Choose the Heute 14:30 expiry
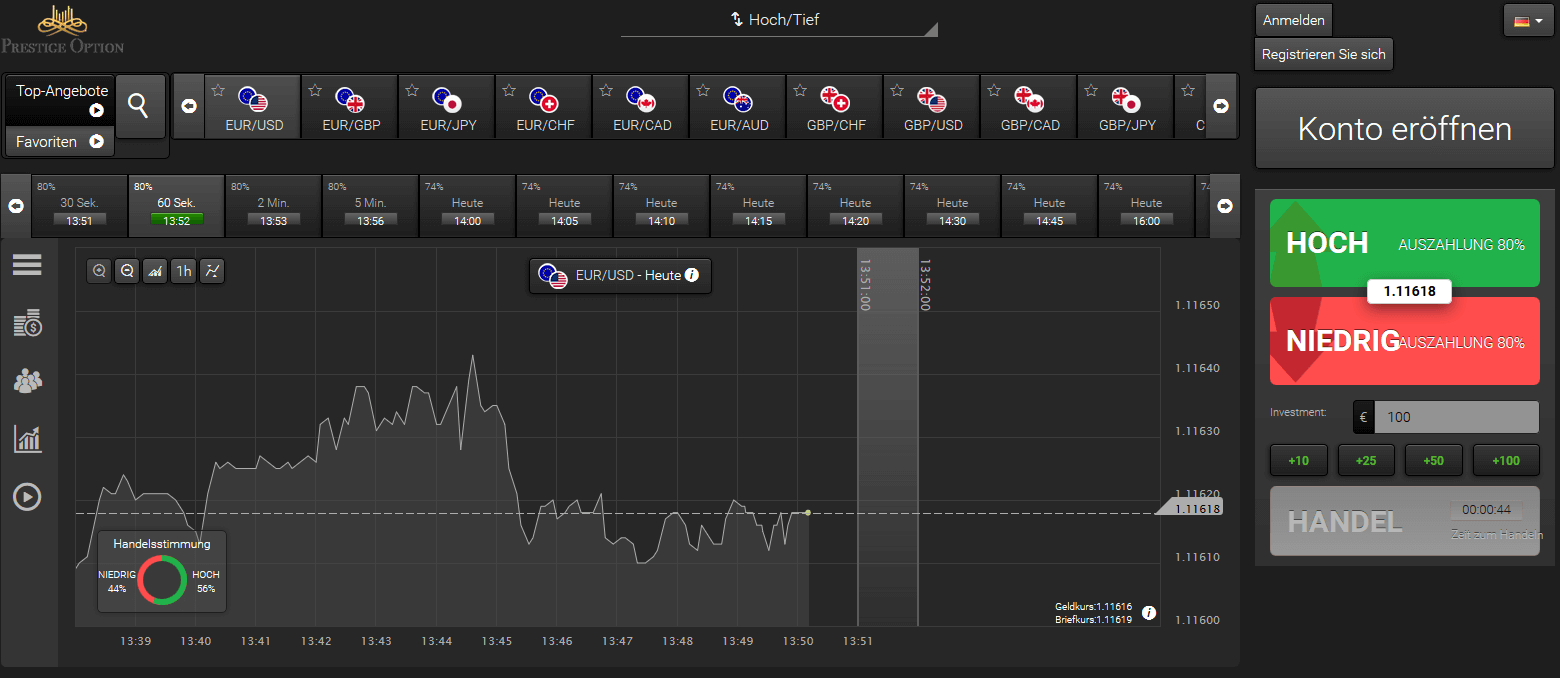The width and height of the screenshot is (1560, 678). click(952, 206)
